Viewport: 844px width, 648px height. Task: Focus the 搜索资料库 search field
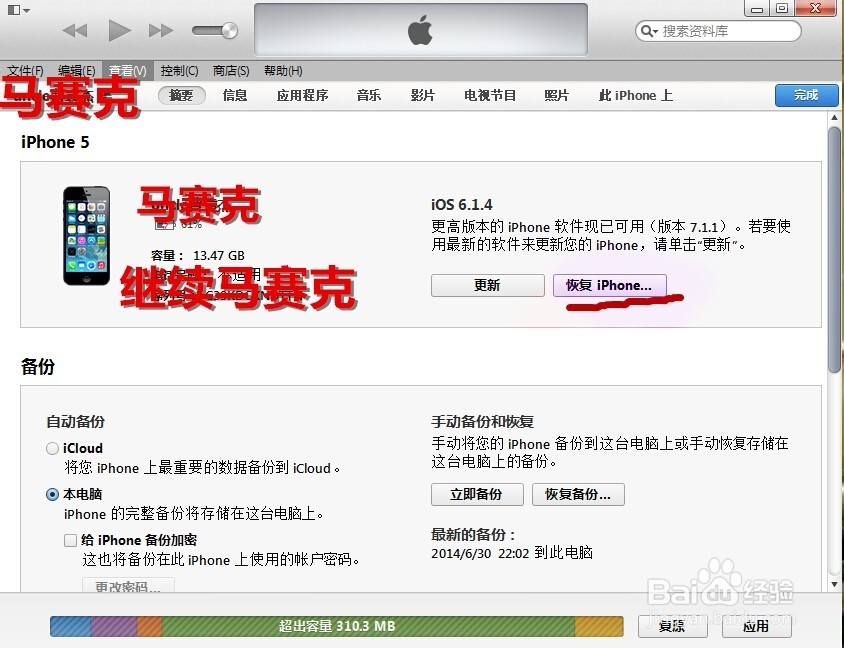pyautogui.click(x=718, y=31)
